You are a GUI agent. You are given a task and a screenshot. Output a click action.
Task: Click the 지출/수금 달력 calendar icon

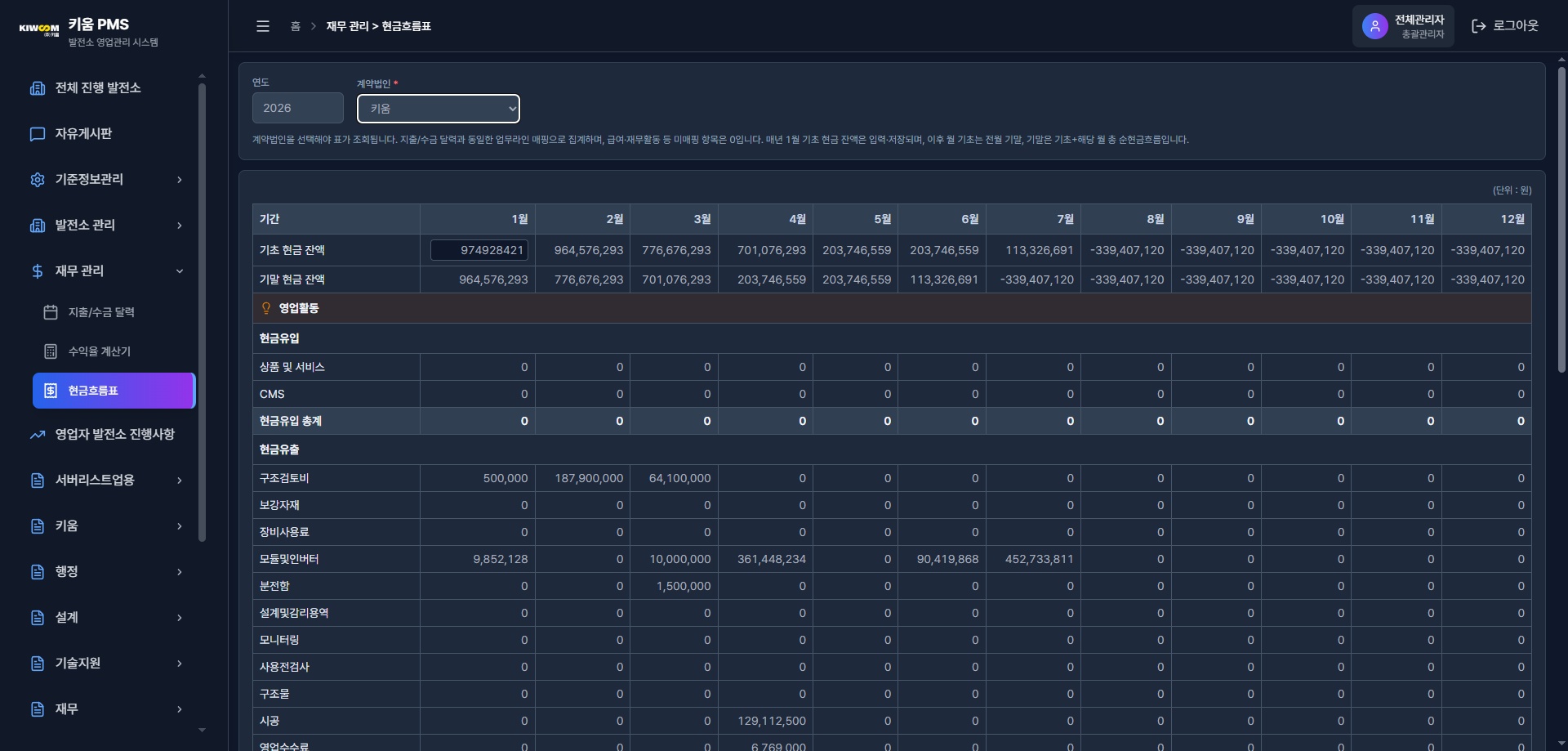[x=51, y=312]
